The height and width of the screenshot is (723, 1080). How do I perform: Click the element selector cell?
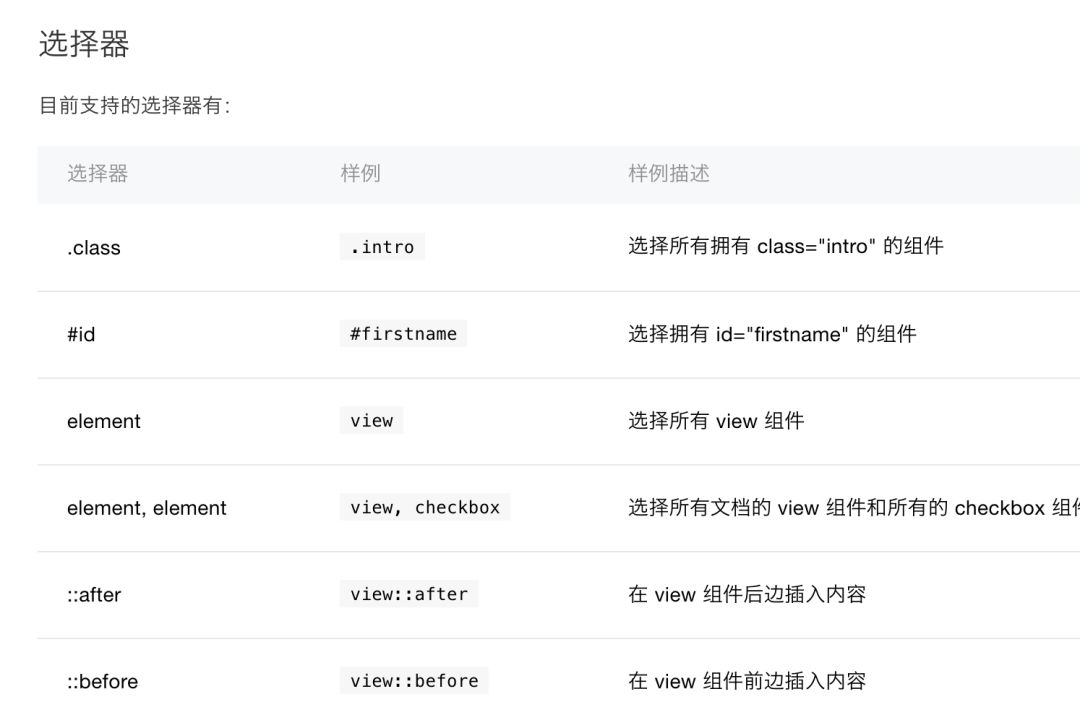pos(103,421)
